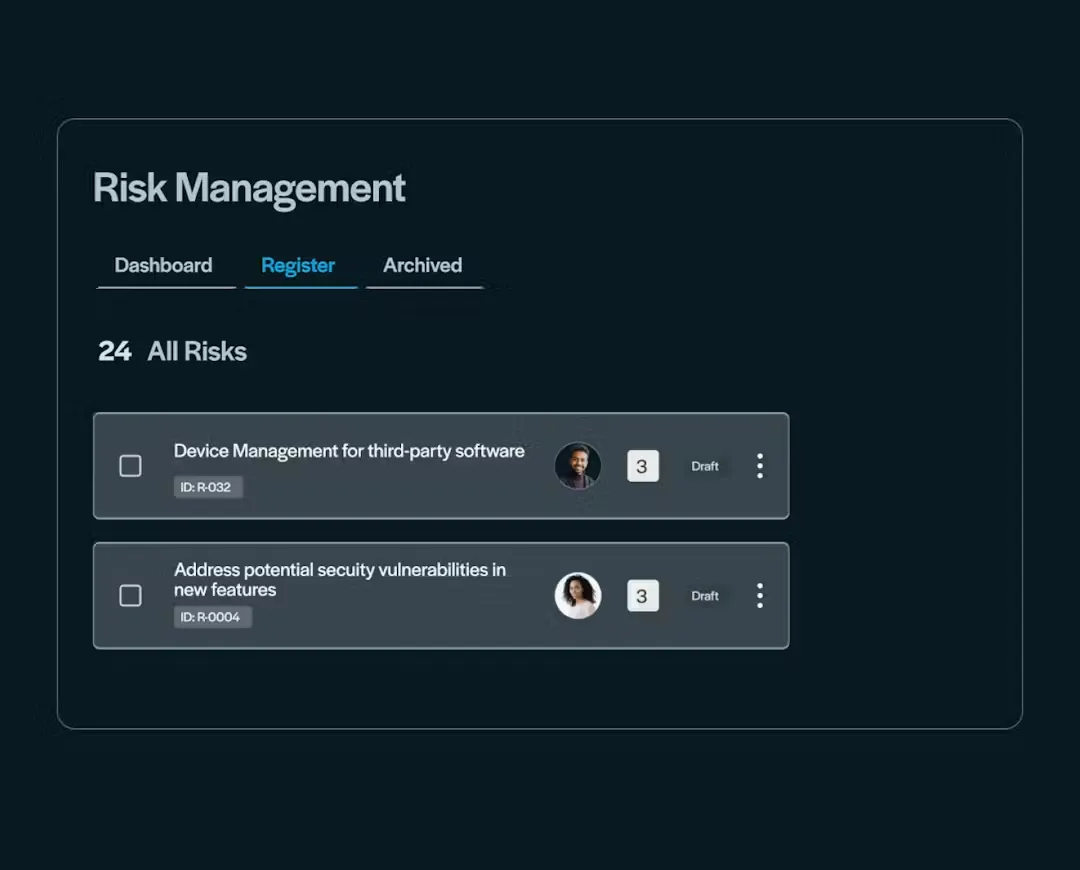
Task: Click Draft status on the R-0004 row
Action: click(x=705, y=596)
